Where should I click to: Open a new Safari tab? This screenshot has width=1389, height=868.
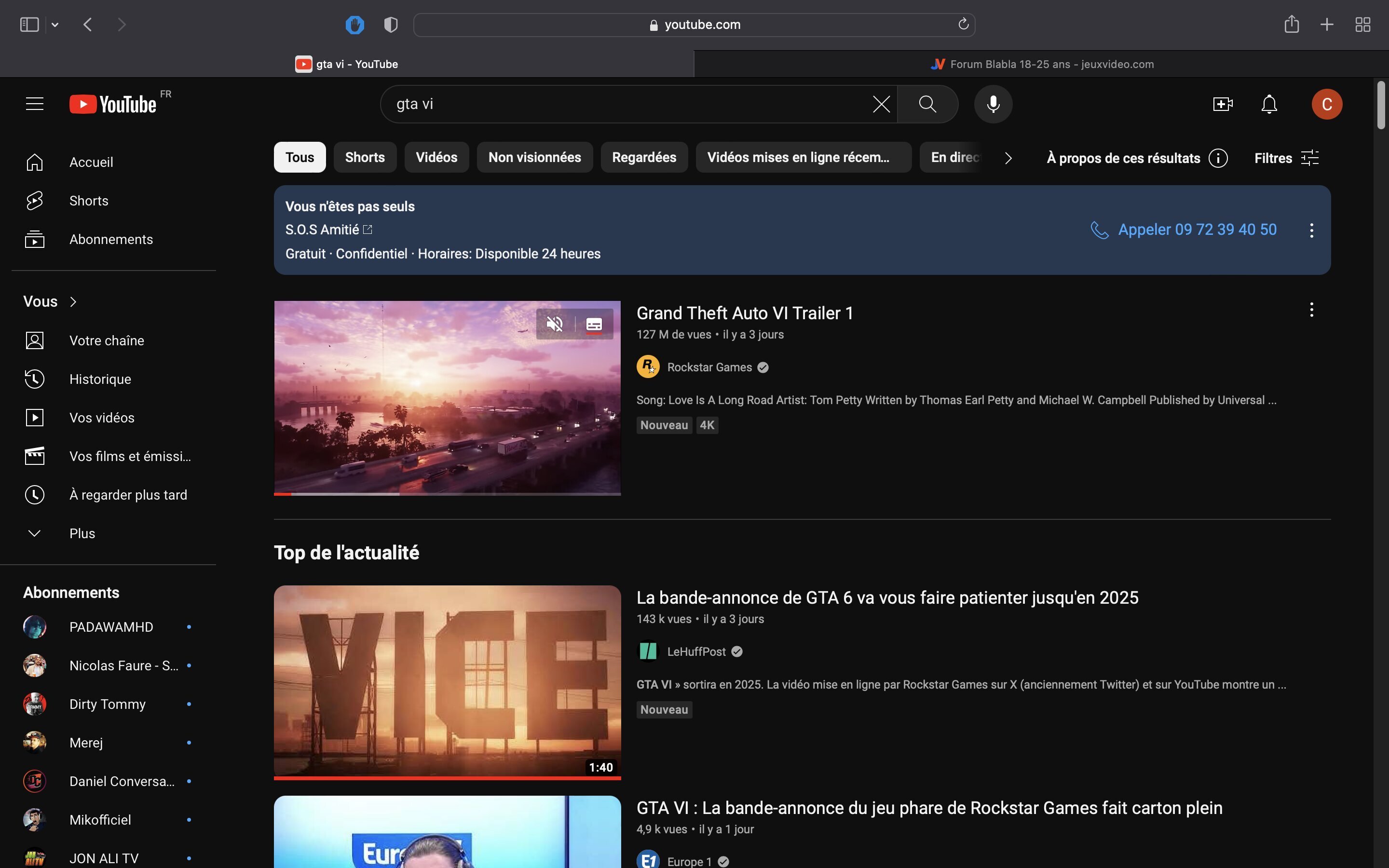point(1326,25)
